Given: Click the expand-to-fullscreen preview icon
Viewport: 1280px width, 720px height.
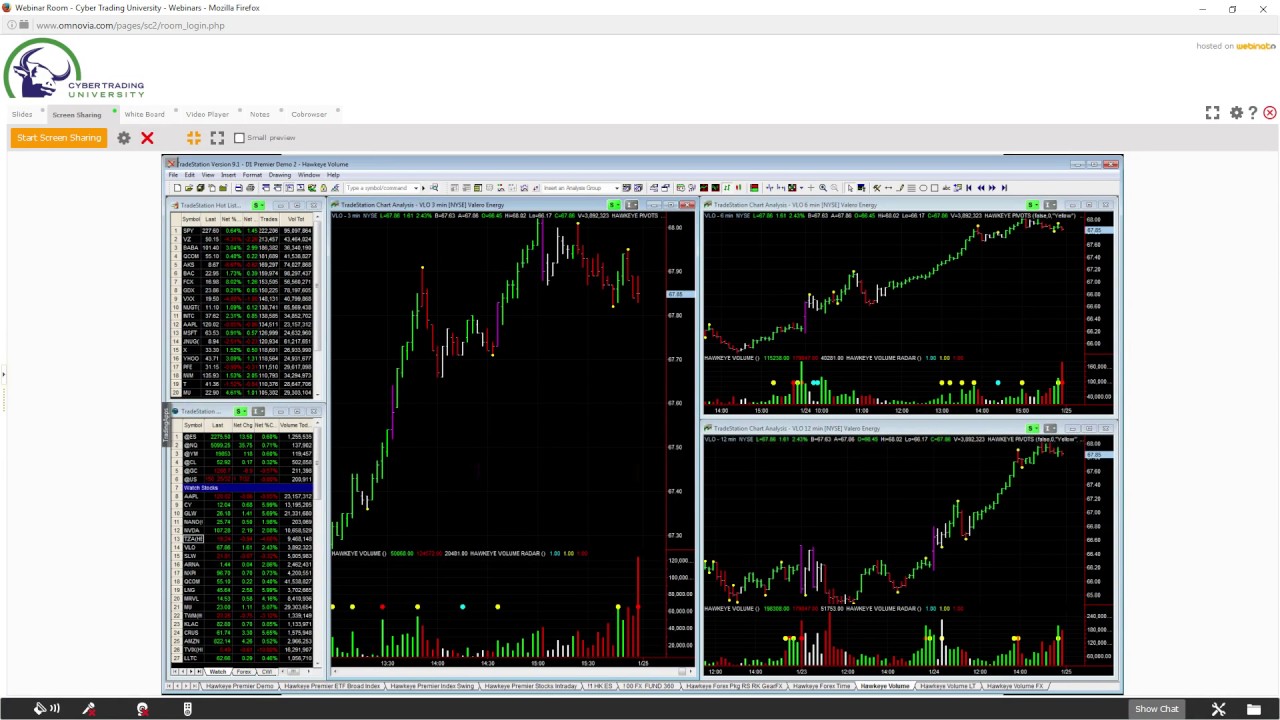Looking at the screenshot, I should point(217,138).
